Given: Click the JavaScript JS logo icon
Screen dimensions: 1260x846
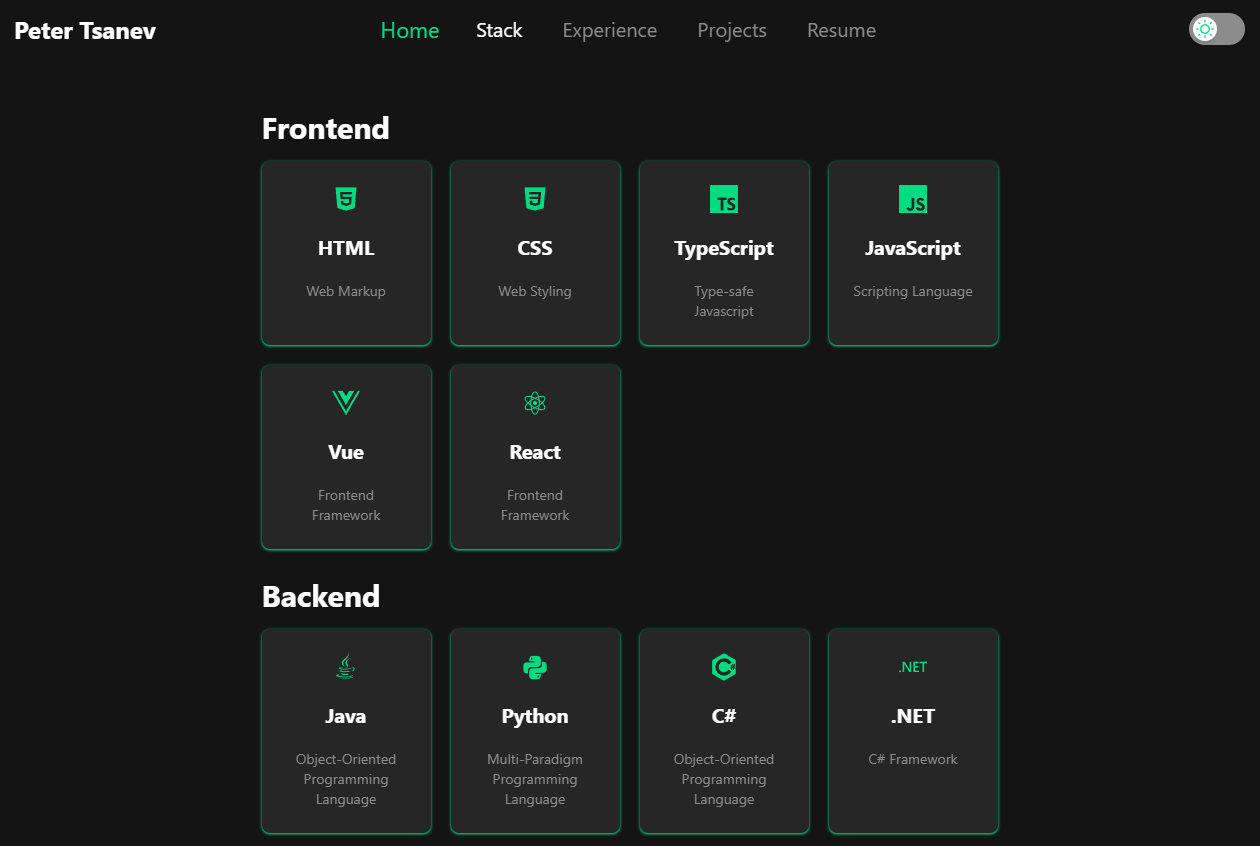Looking at the screenshot, I should click(913, 199).
